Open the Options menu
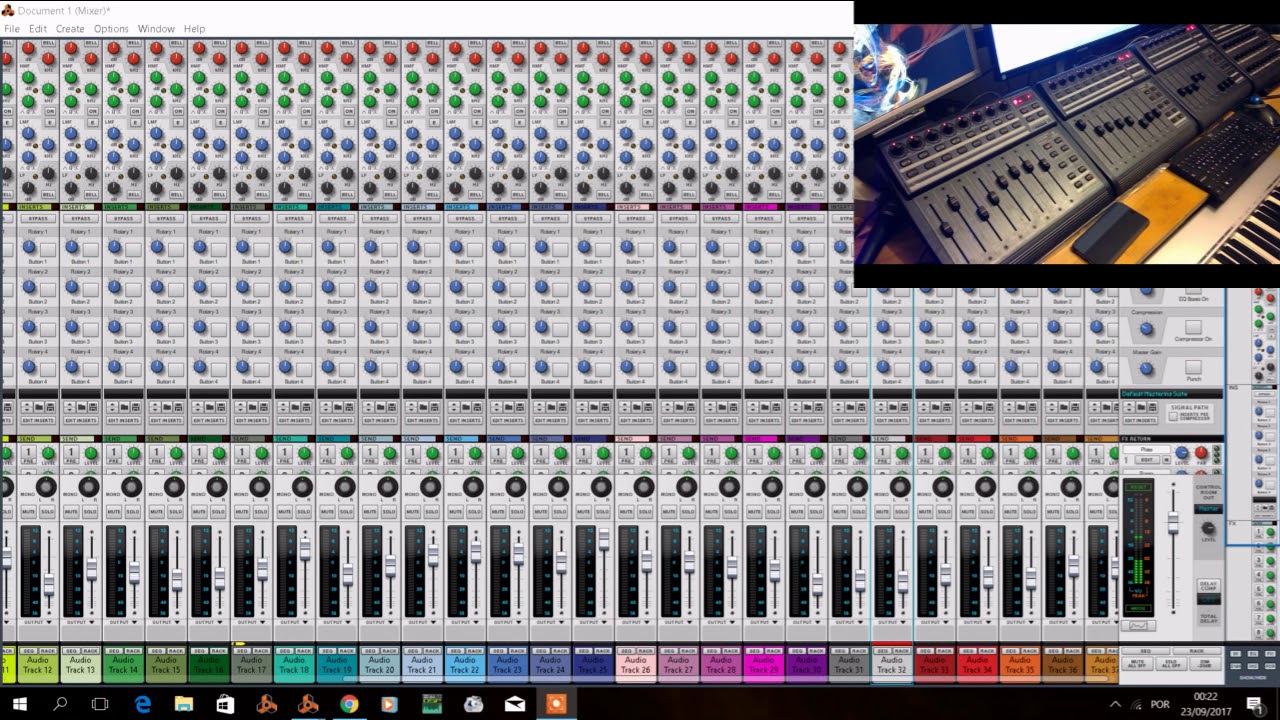The height and width of the screenshot is (720, 1280). coord(111,29)
